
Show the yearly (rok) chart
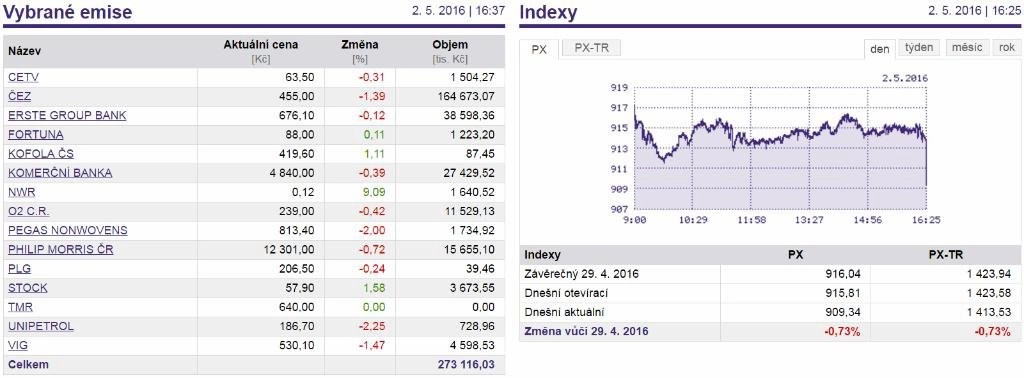click(1006, 48)
